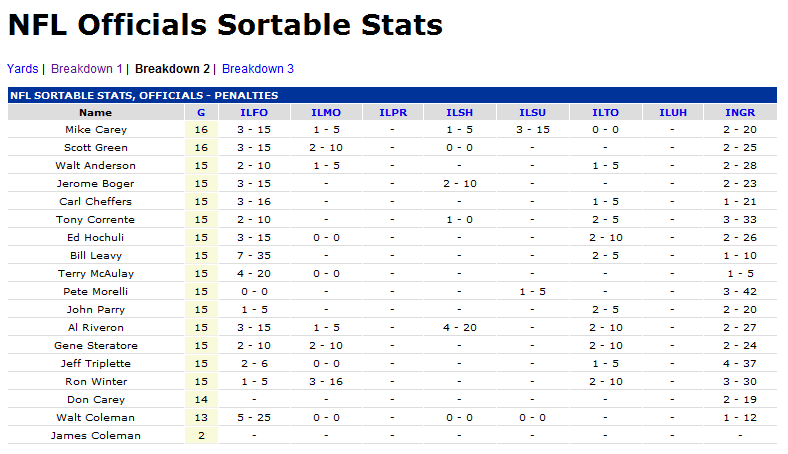Screen dimensions: 788x454
Task: Open the Breakdown 3 tab
Action: pyautogui.click(x=258, y=69)
